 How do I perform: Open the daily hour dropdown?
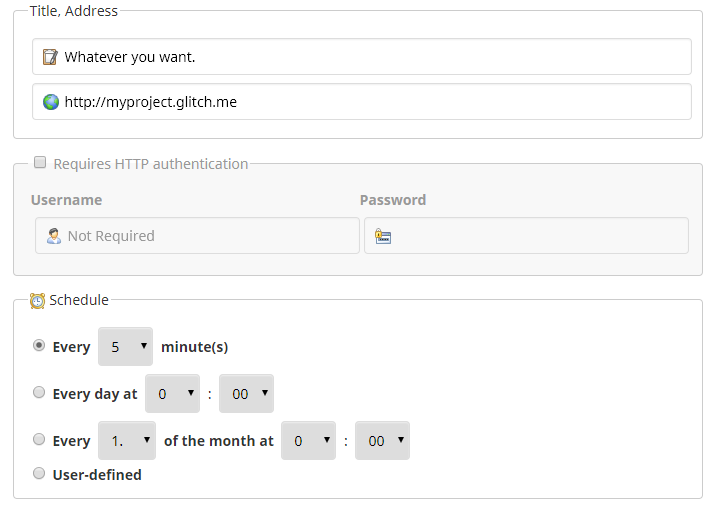(172, 394)
